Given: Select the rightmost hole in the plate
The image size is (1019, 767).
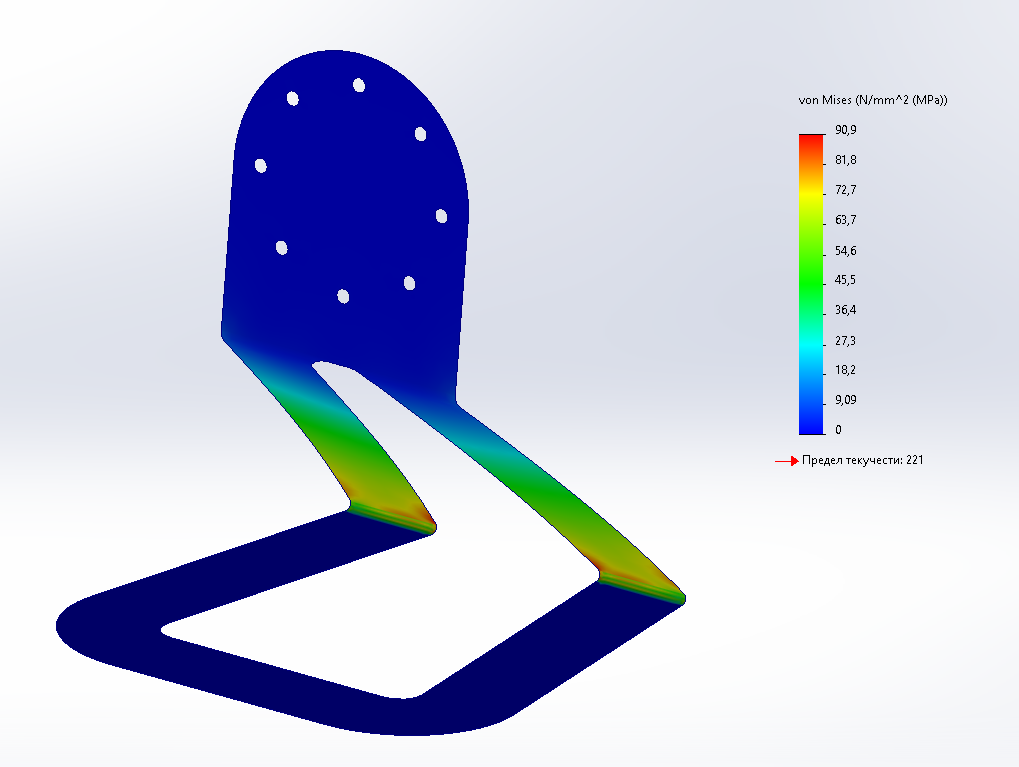Looking at the screenshot, I should (x=441, y=216).
